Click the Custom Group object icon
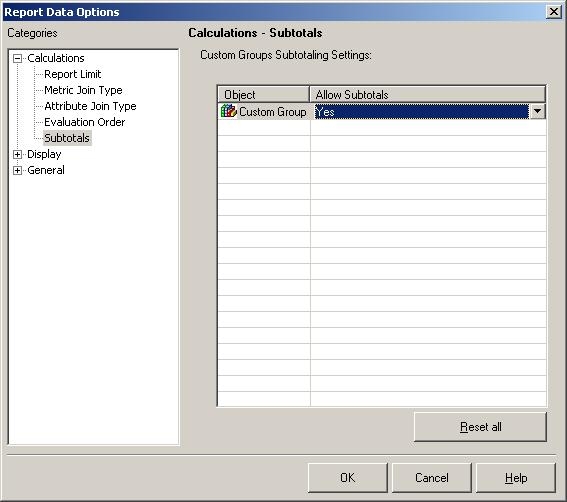Screen dimensions: 567x502 click(x=229, y=111)
